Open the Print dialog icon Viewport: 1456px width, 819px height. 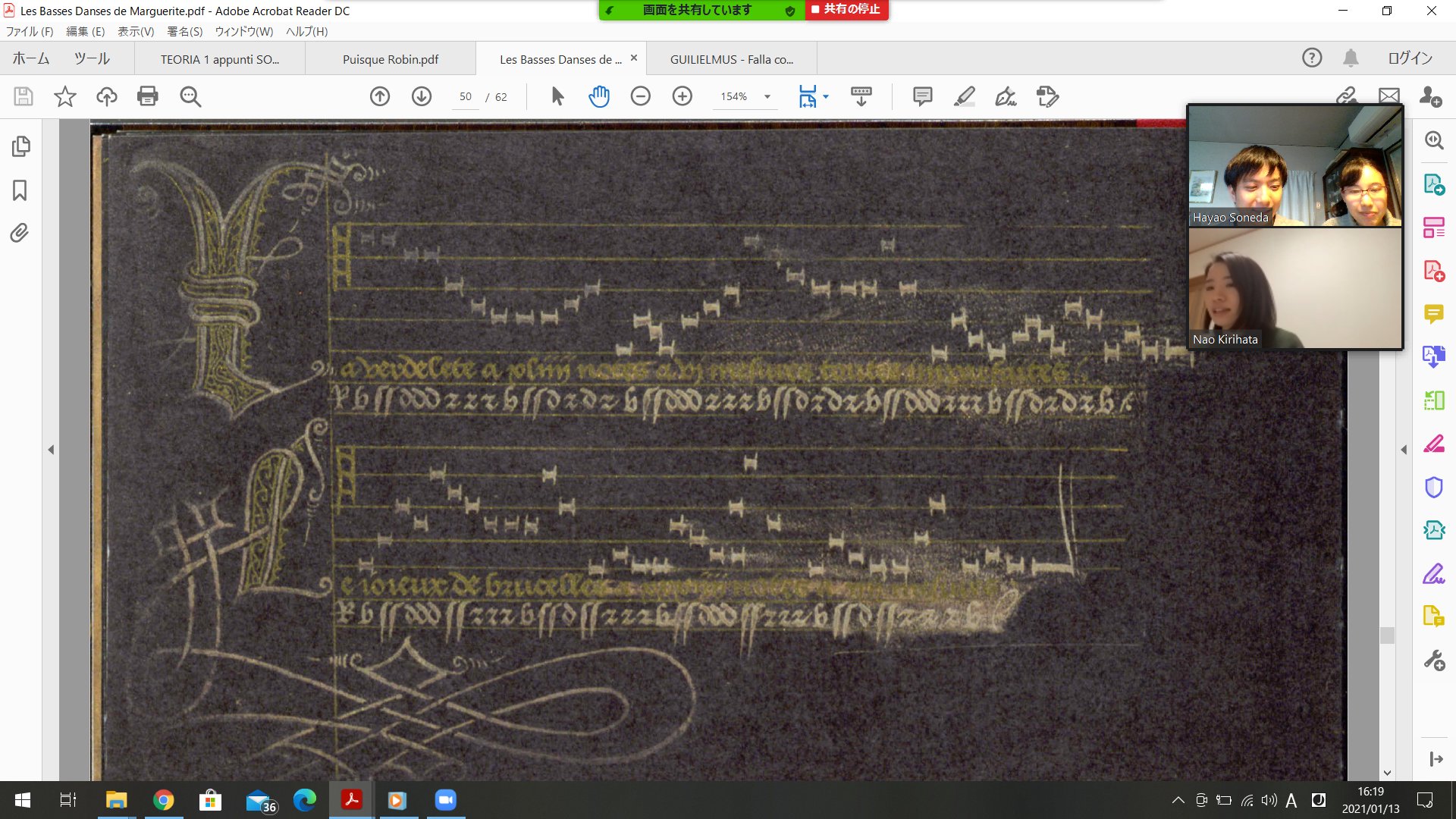(148, 96)
